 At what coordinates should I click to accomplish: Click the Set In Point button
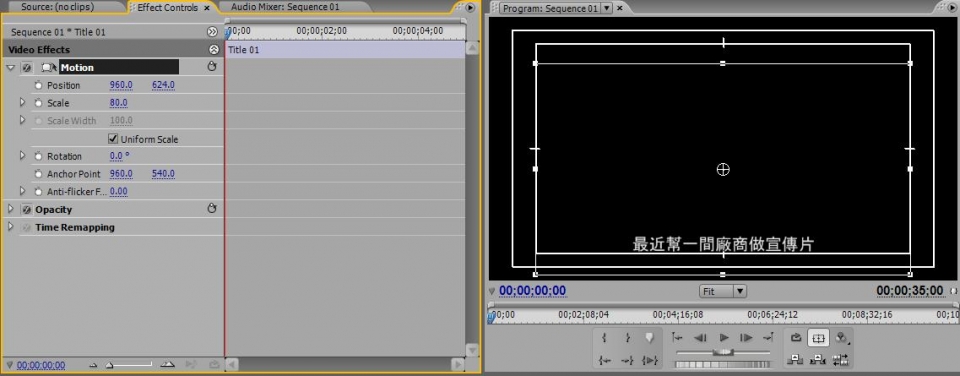(604, 337)
